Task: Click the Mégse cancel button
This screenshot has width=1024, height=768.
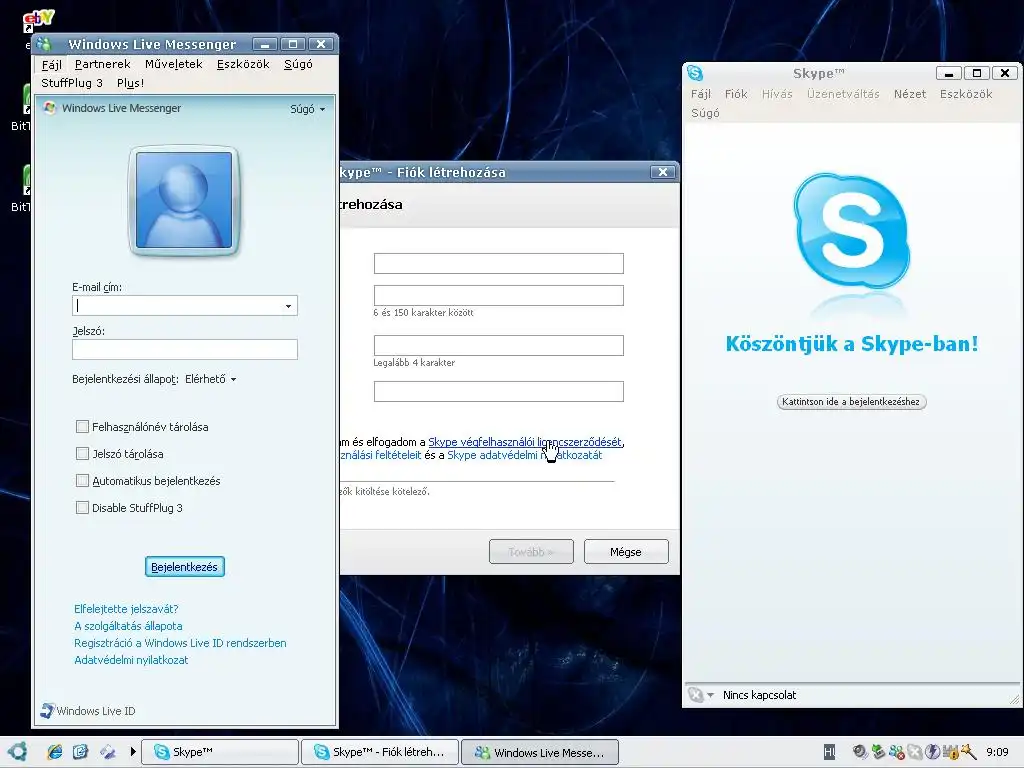Action: (626, 552)
